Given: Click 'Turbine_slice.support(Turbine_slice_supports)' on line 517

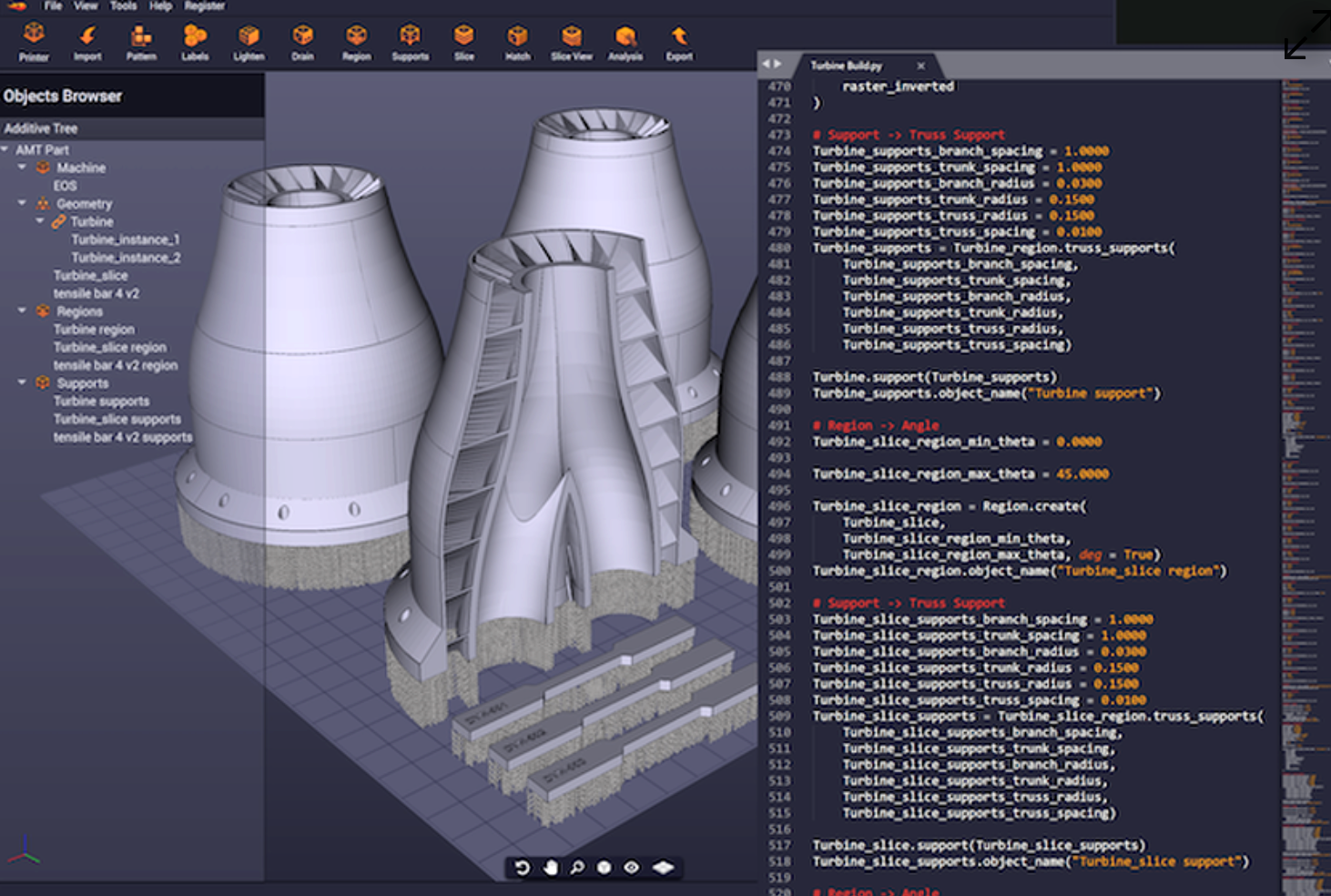Looking at the screenshot, I should 979,845.
